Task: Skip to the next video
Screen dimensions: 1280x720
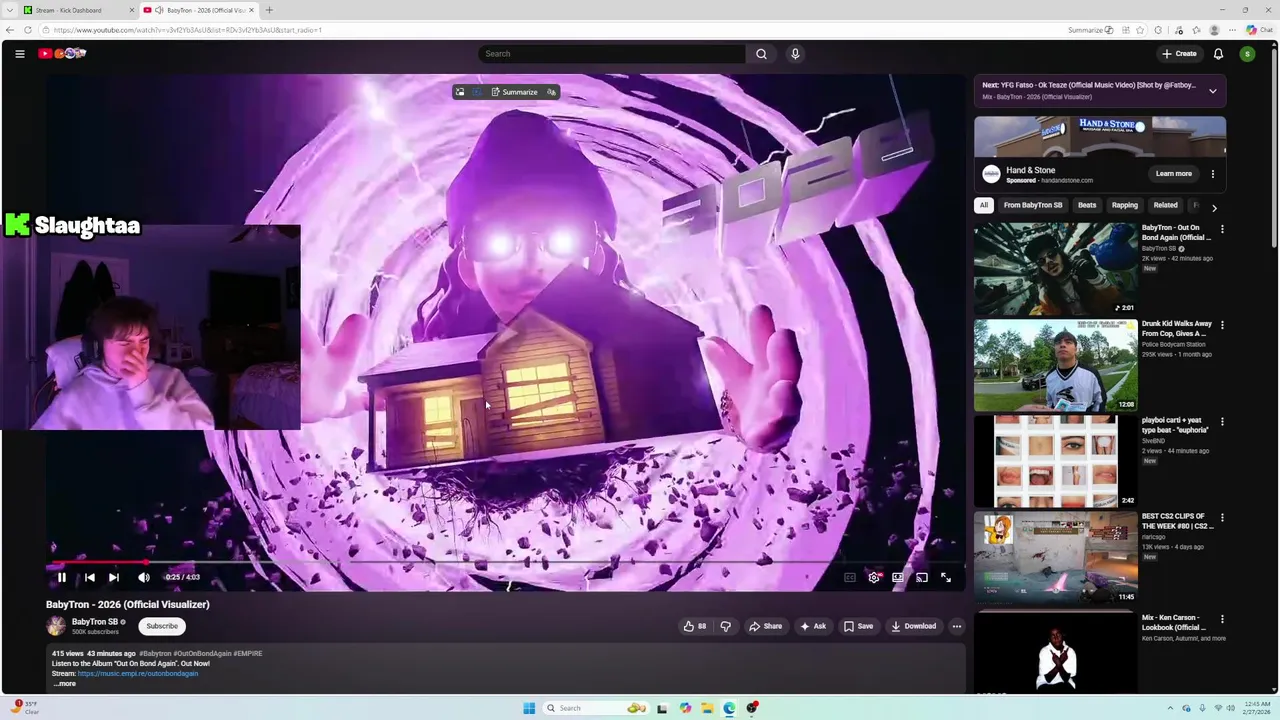Action: point(114,577)
